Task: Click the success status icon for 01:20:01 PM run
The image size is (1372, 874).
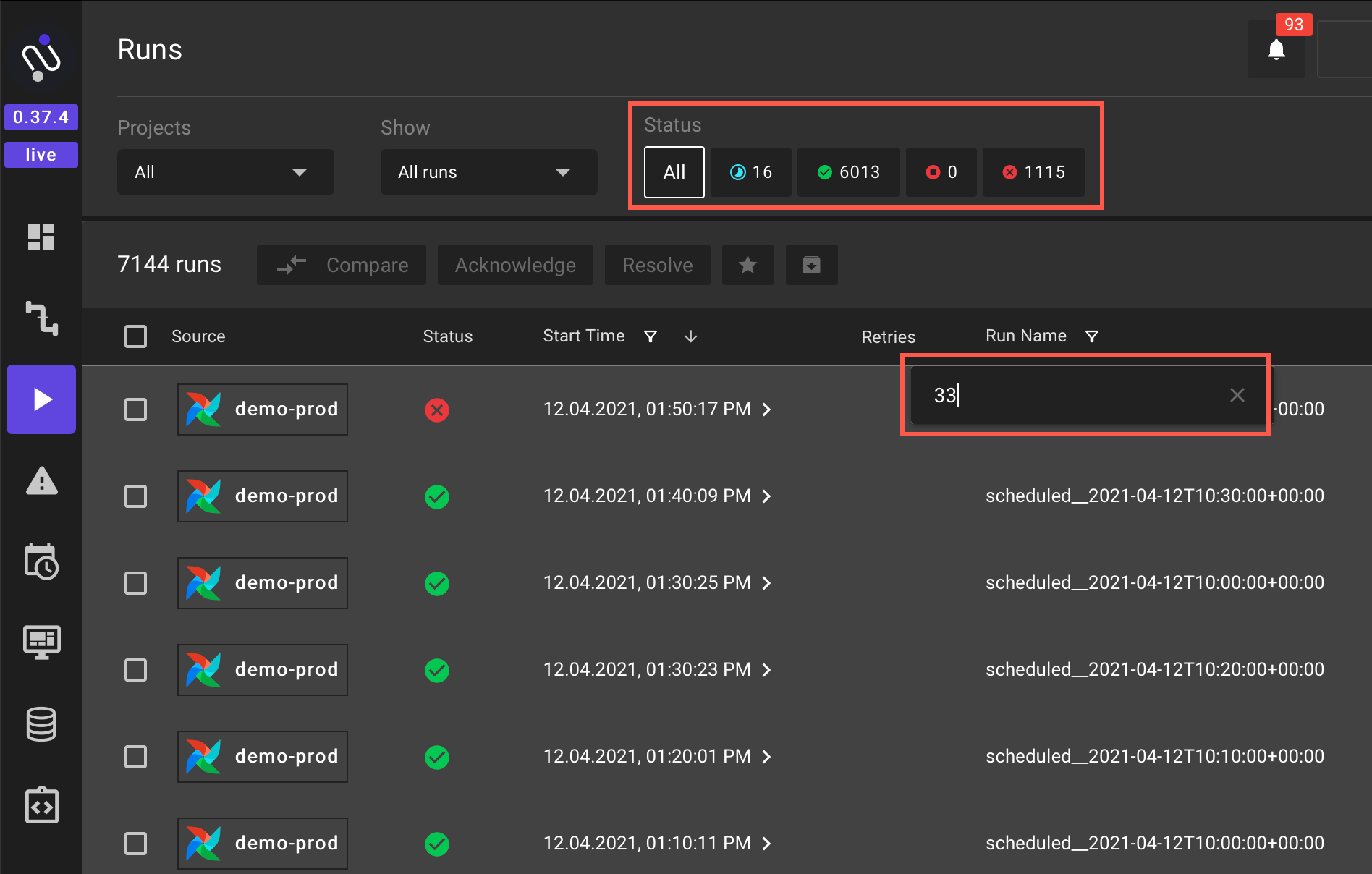Action: pos(437,757)
